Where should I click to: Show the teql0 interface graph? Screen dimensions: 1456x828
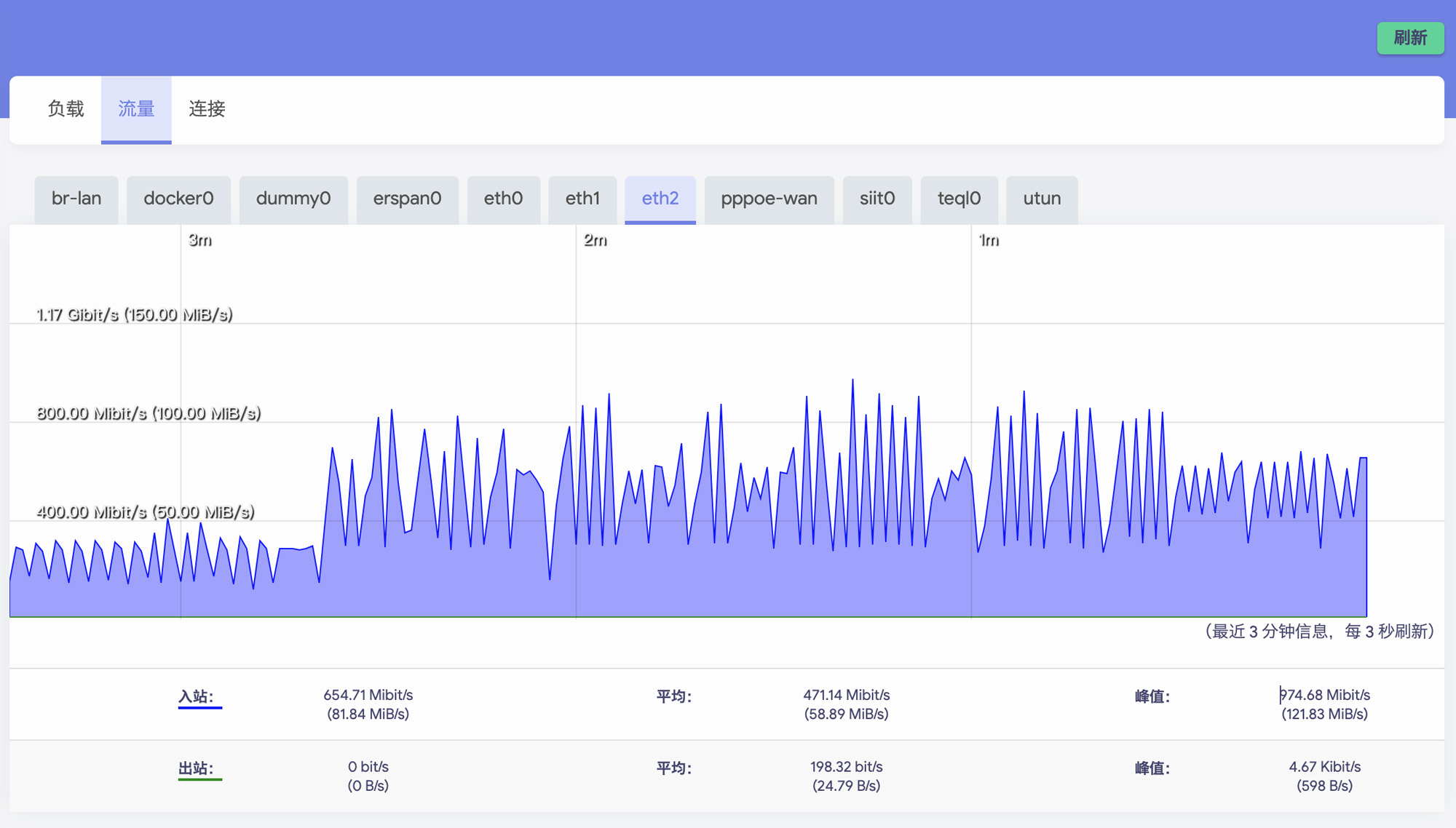[959, 199]
